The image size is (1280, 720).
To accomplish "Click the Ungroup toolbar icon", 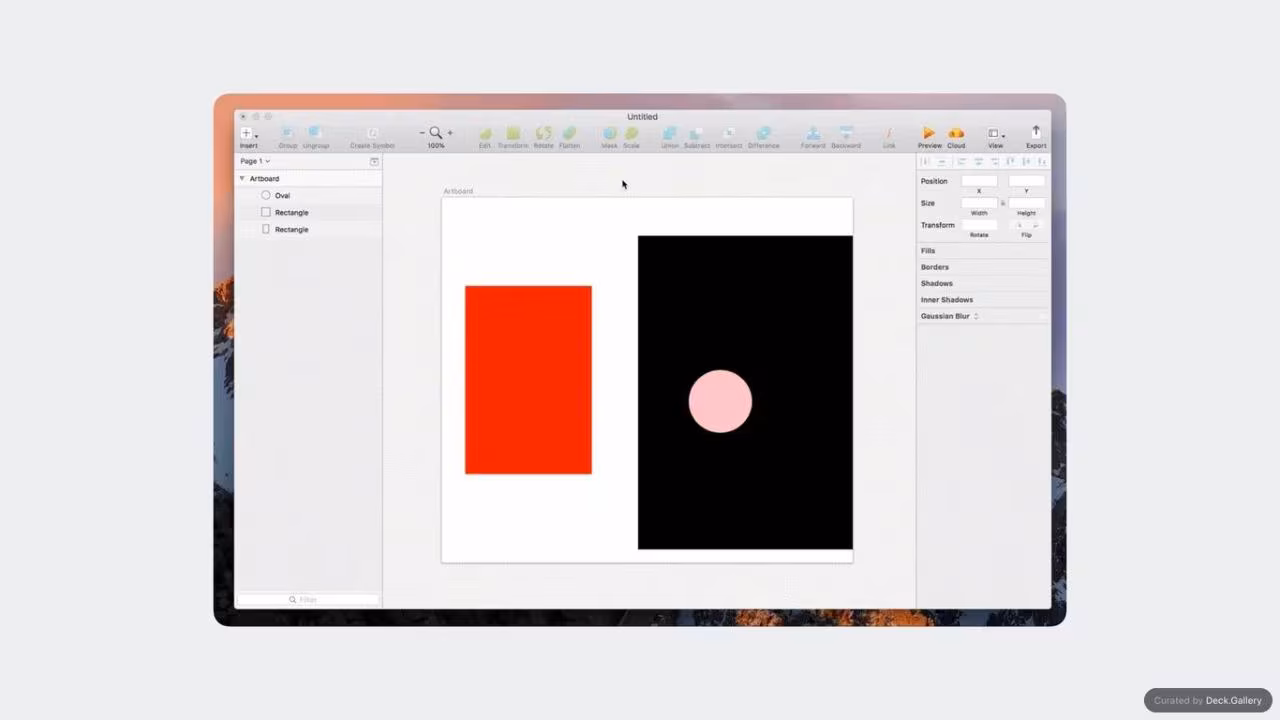I will coord(315,133).
